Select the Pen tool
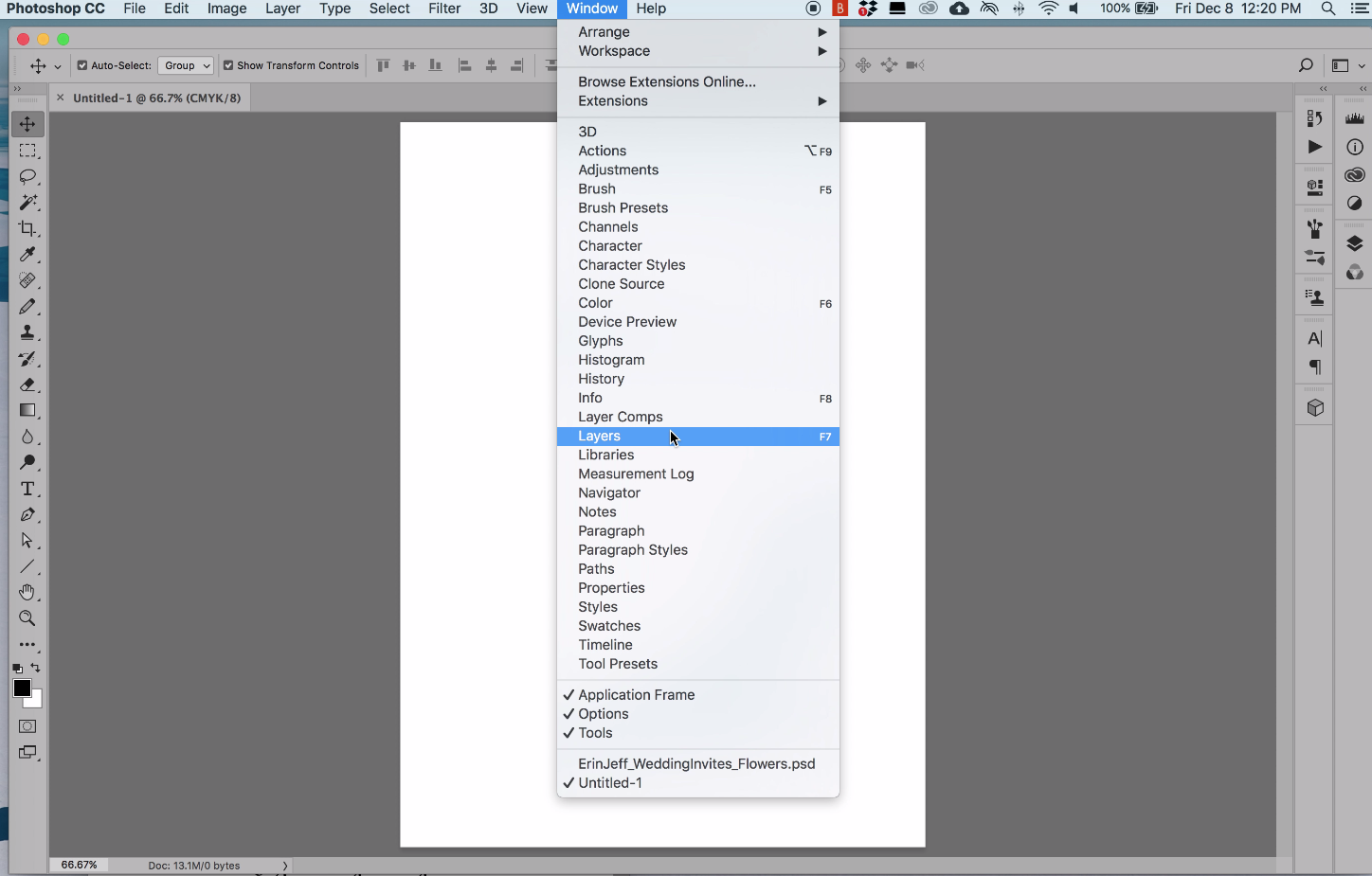This screenshot has width=1372, height=876. pyautogui.click(x=27, y=514)
